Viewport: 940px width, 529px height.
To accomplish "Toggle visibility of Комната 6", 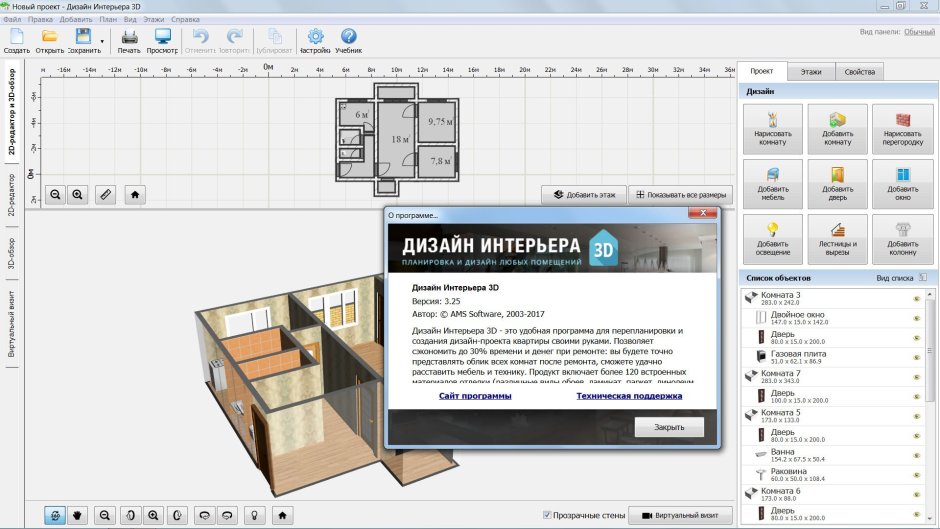I will [x=916, y=495].
